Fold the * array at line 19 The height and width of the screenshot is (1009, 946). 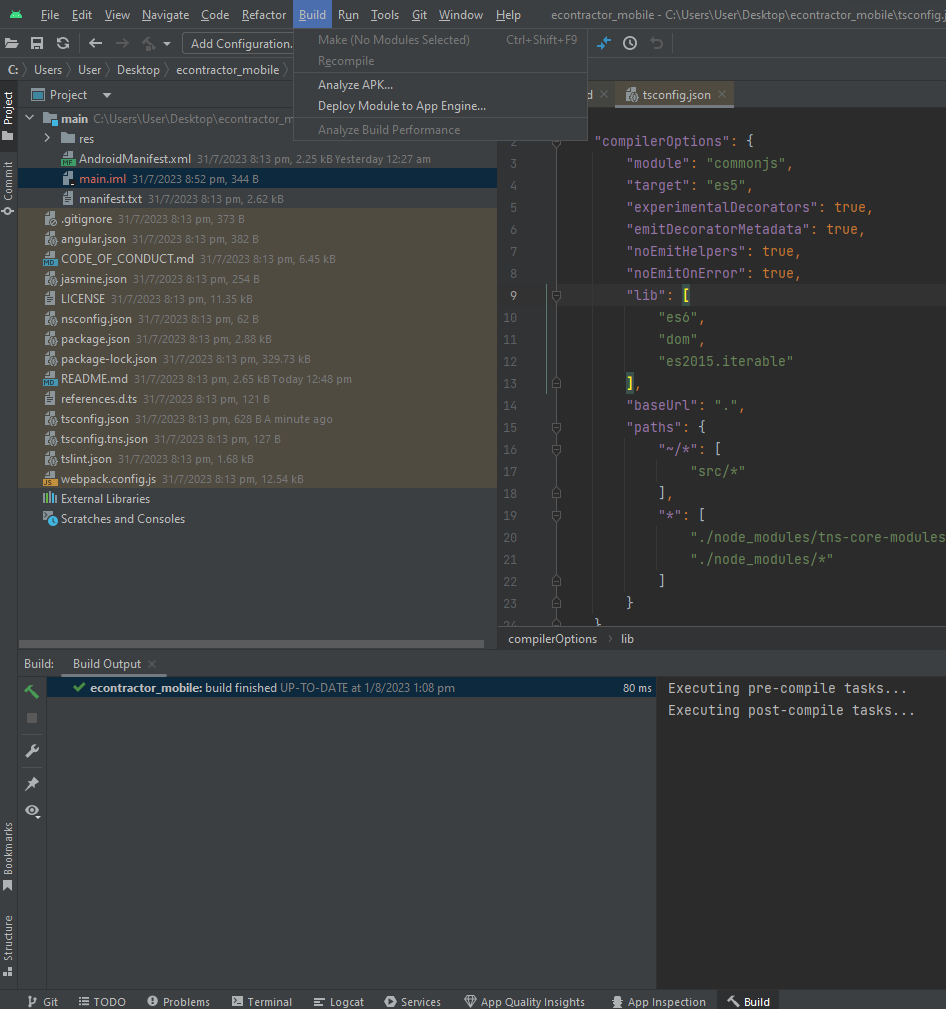[x=557, y=515]
